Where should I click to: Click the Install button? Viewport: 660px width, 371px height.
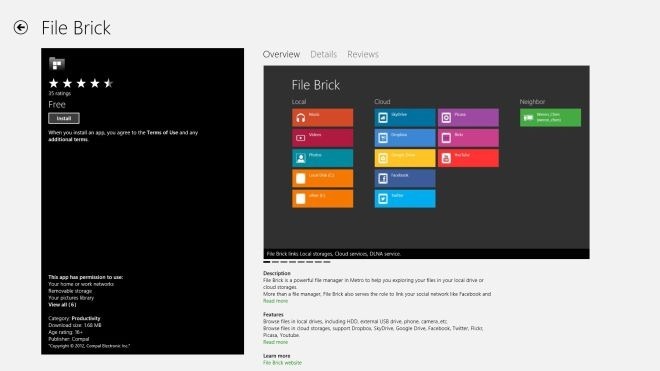[x=64, y=118]
